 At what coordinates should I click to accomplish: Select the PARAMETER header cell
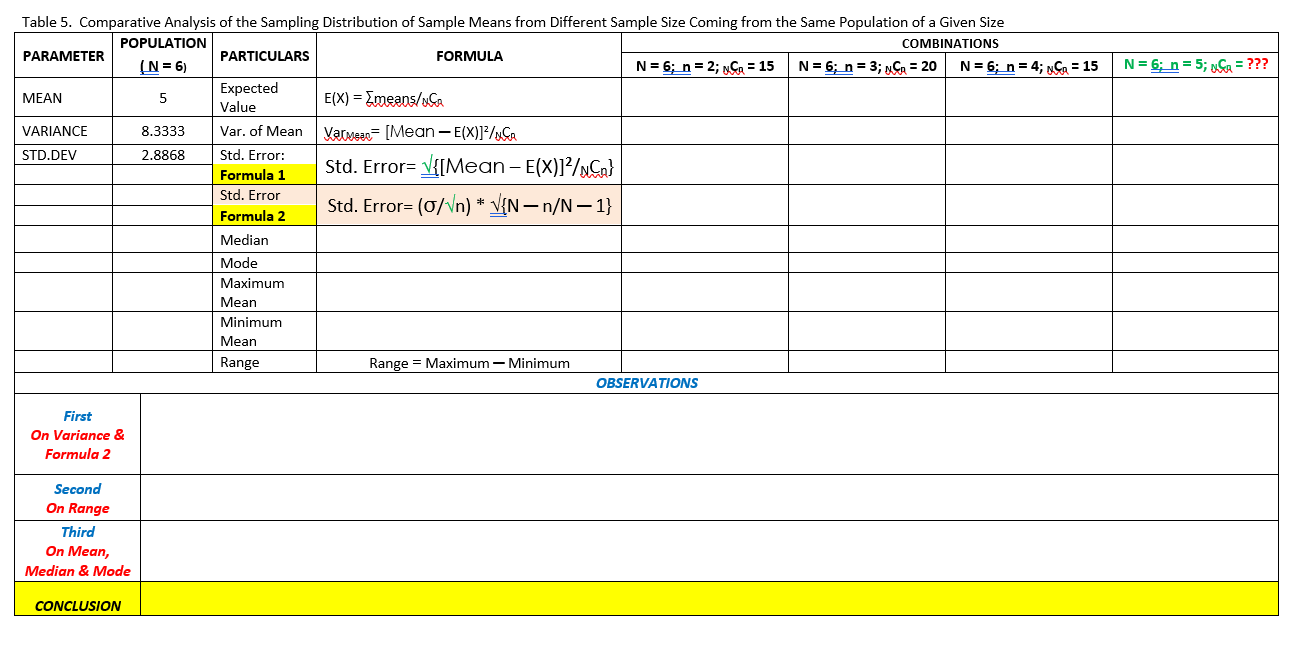[x=64, y=56]
